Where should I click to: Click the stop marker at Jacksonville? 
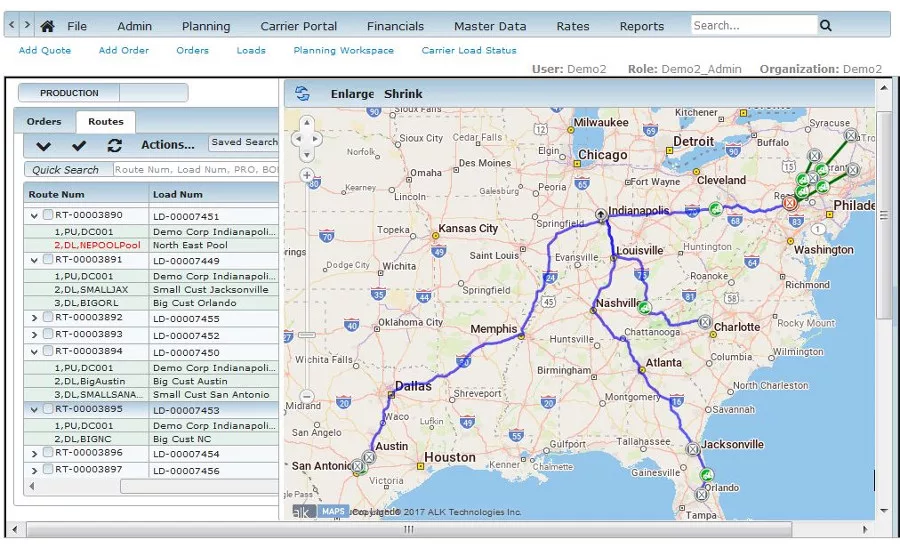pos(693,449)
